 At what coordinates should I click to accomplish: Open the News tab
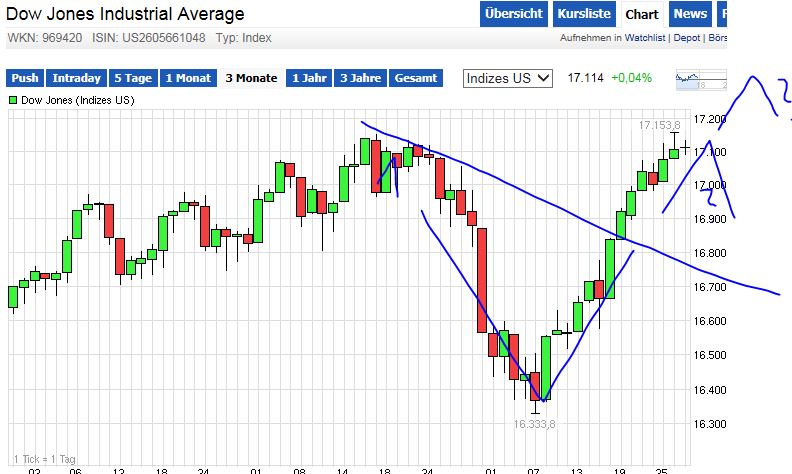tap(690, 14)
